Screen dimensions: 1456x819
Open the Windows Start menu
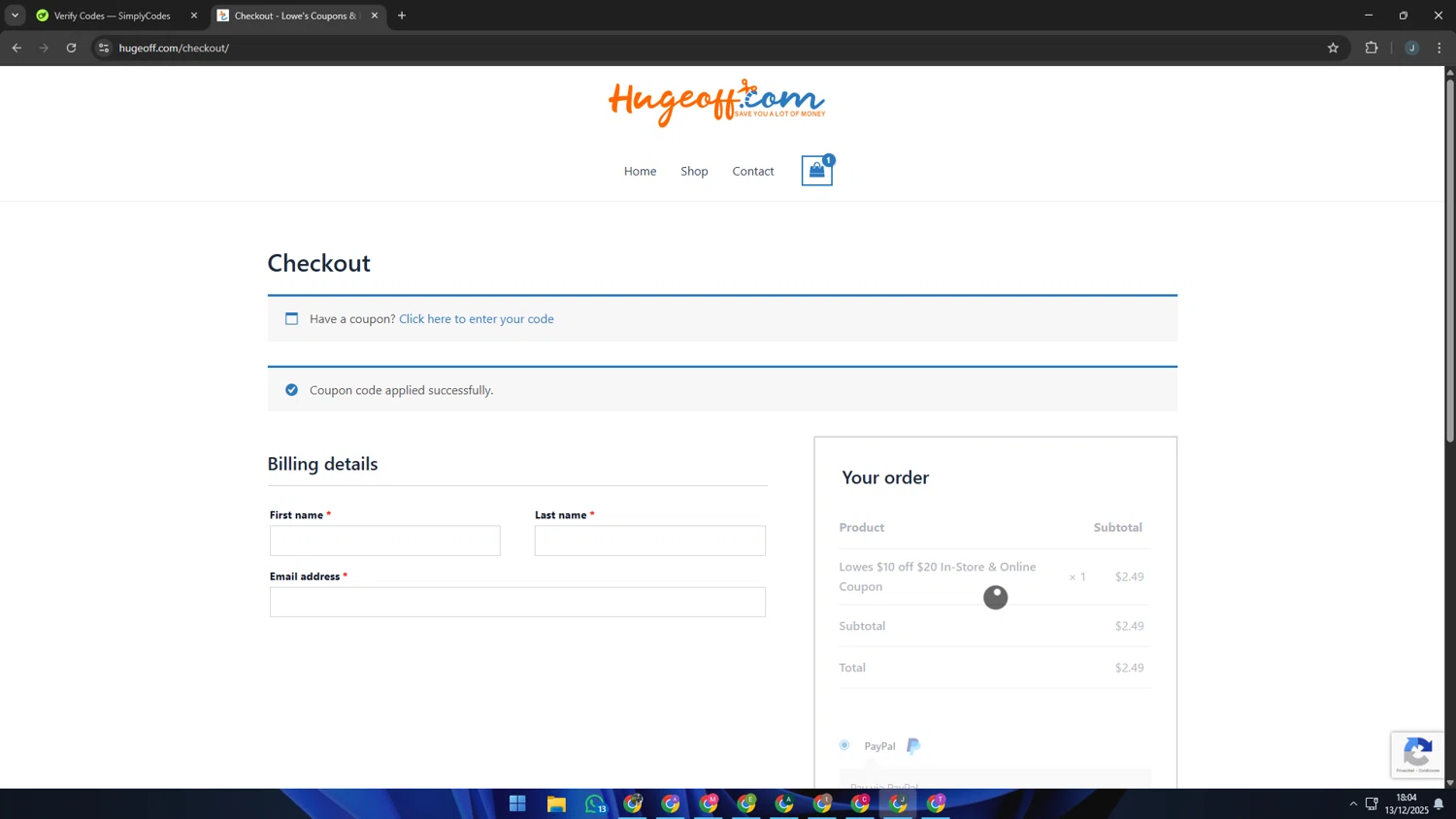517,803
